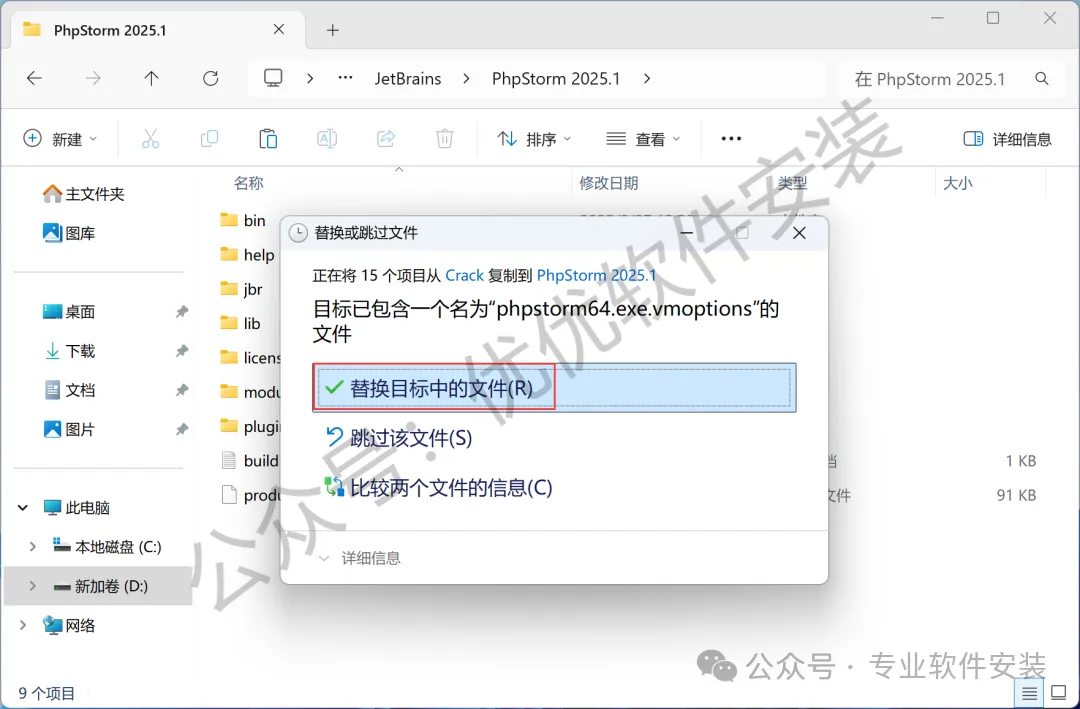Click PhpStorm 2025.1 destination link in dialog
Viewport: 1080px width, 709px height.
click(x=596, y=276)
